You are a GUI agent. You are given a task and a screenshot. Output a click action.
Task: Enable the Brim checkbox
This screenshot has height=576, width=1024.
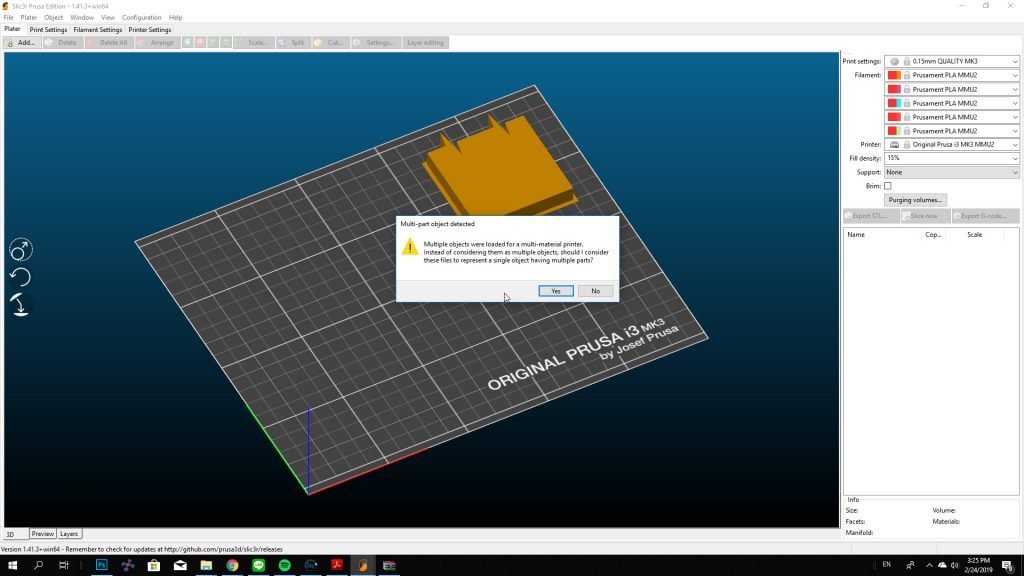coord(887,186)
